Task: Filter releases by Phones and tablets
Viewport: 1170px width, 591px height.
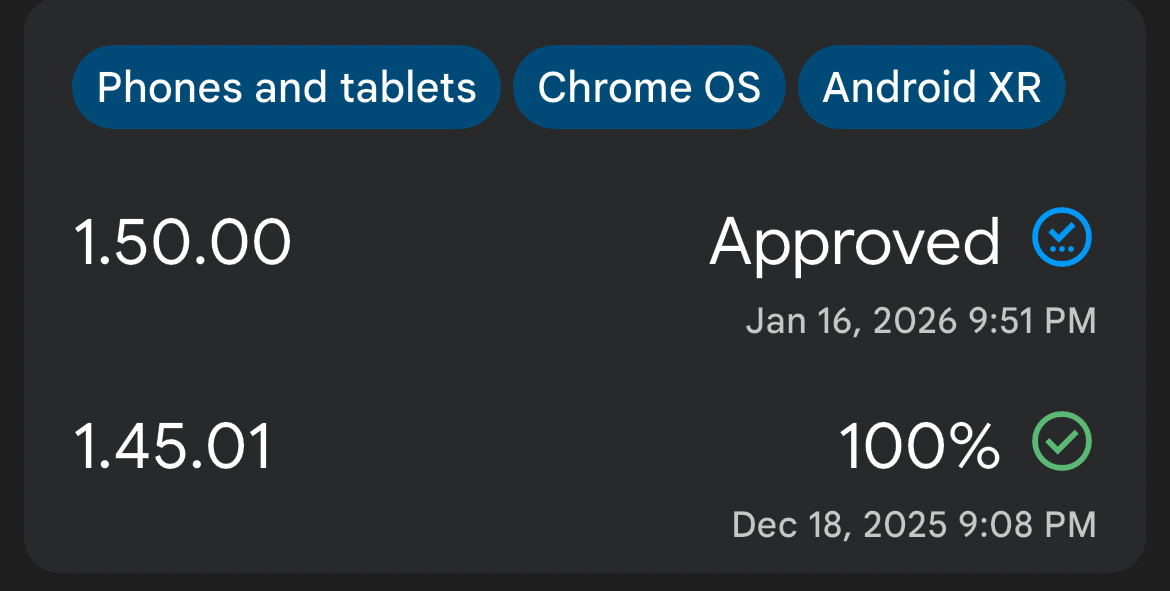Action: 286,88
